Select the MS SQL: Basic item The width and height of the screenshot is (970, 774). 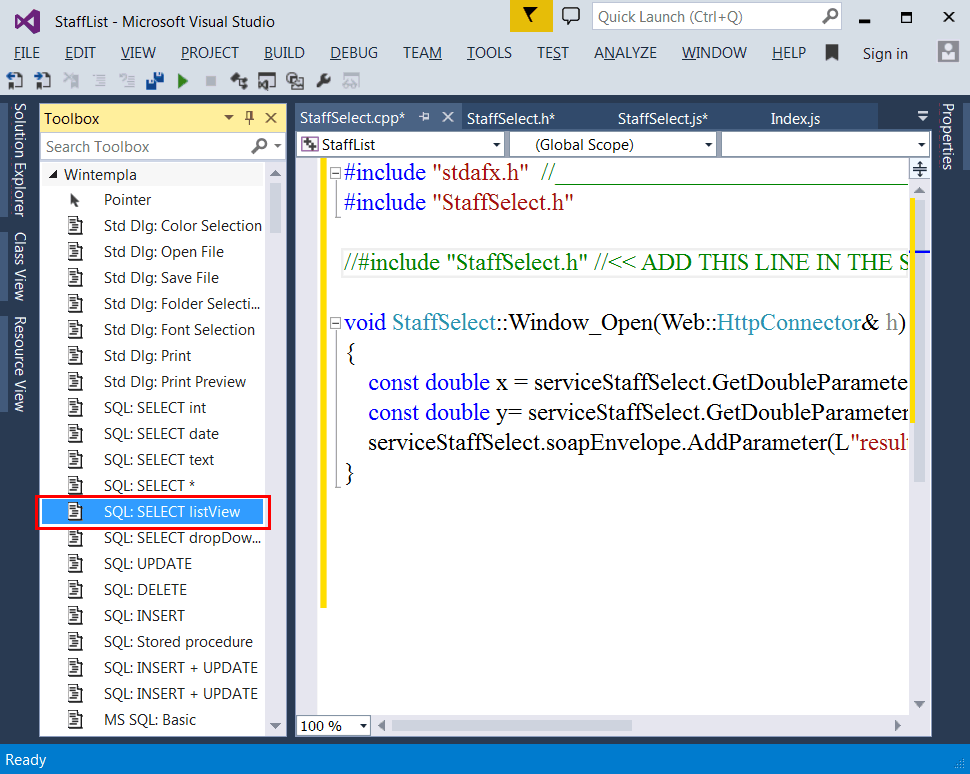pyautogui.click(x=152, y=720)
